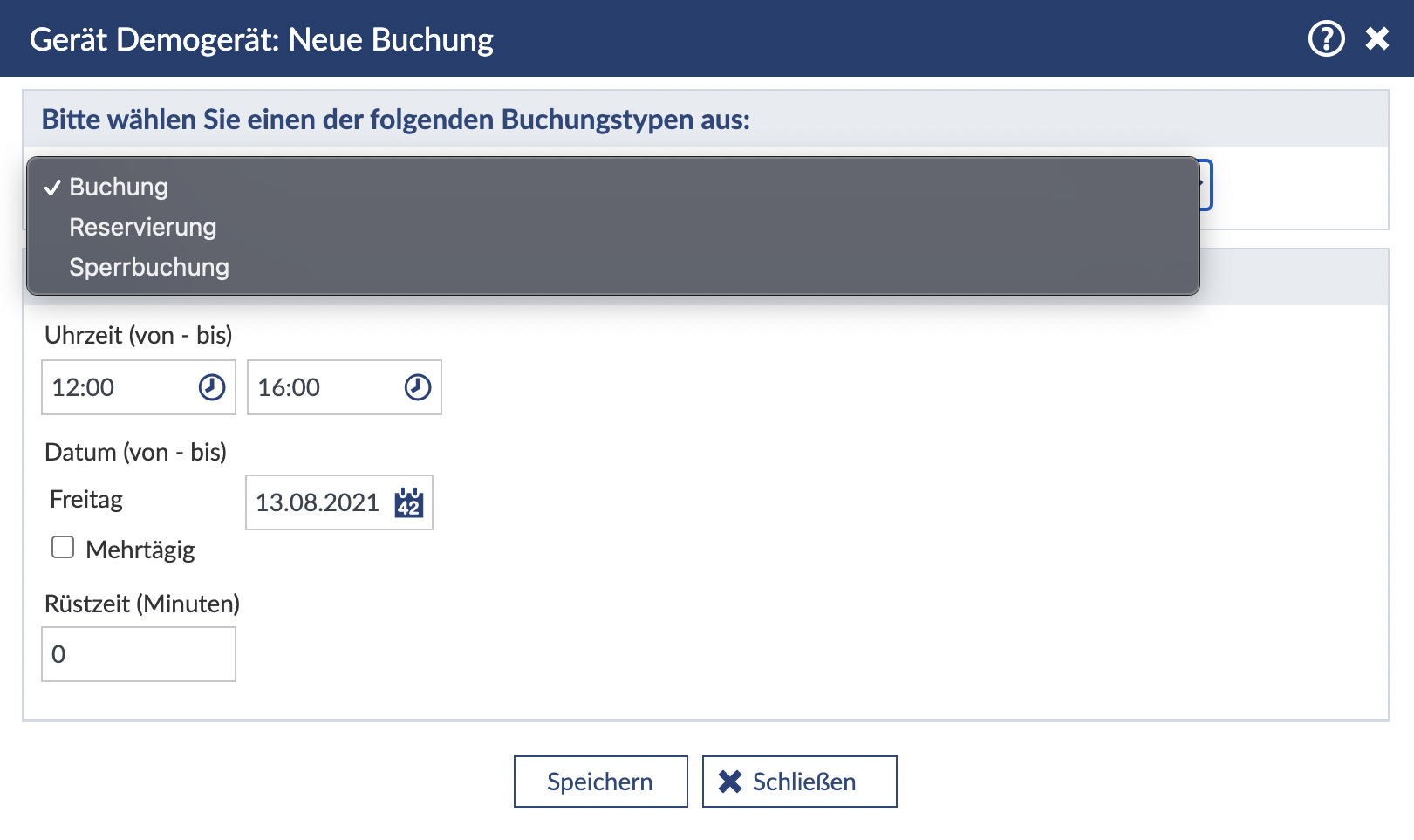Click the dialog title Gerät Demogerät
This screenshot has width=1414, height=840.
tap(262, 39)
